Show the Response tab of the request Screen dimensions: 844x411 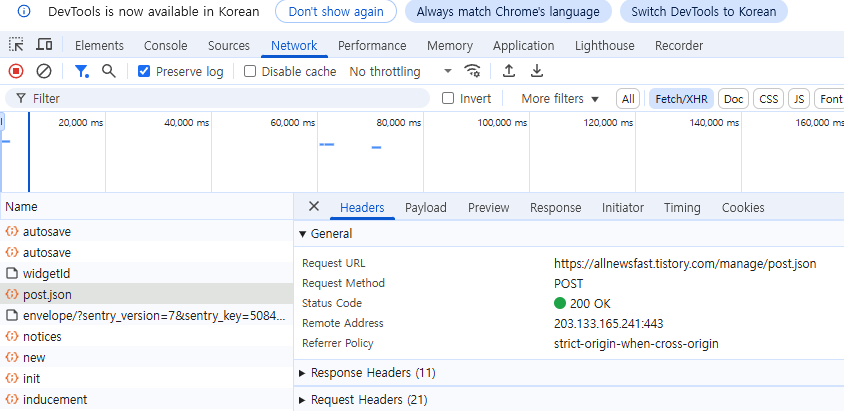(555, 208)
